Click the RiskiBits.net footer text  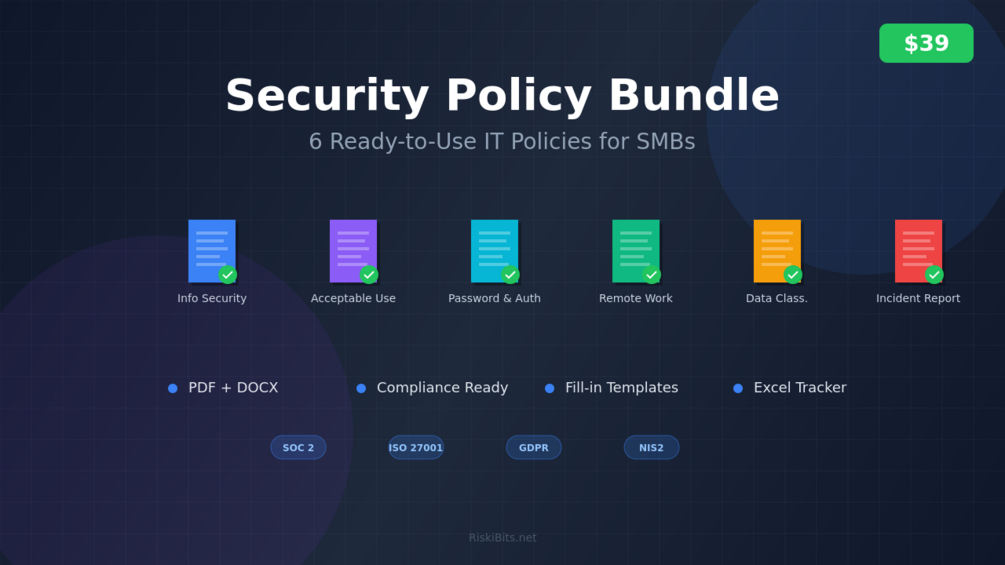pos(502,537)
